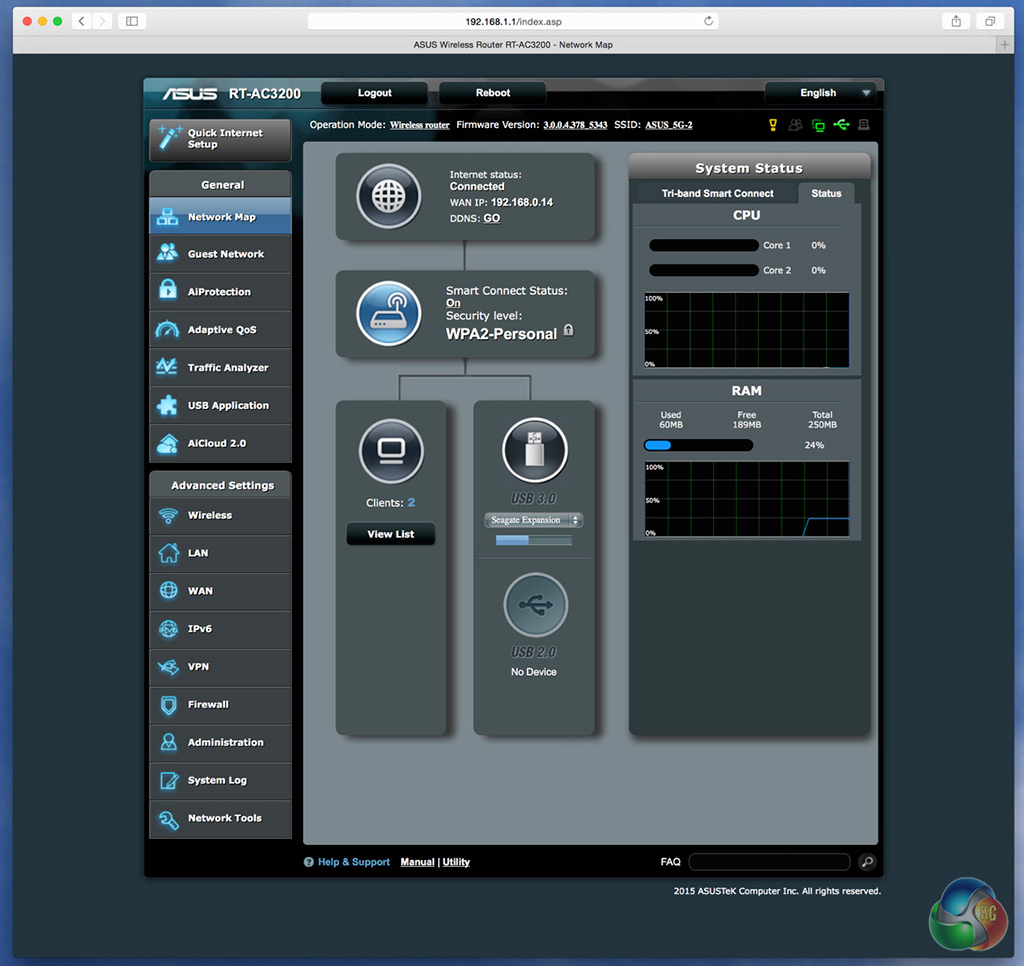Click the Internet status globe icon

[x=389, y=196]
